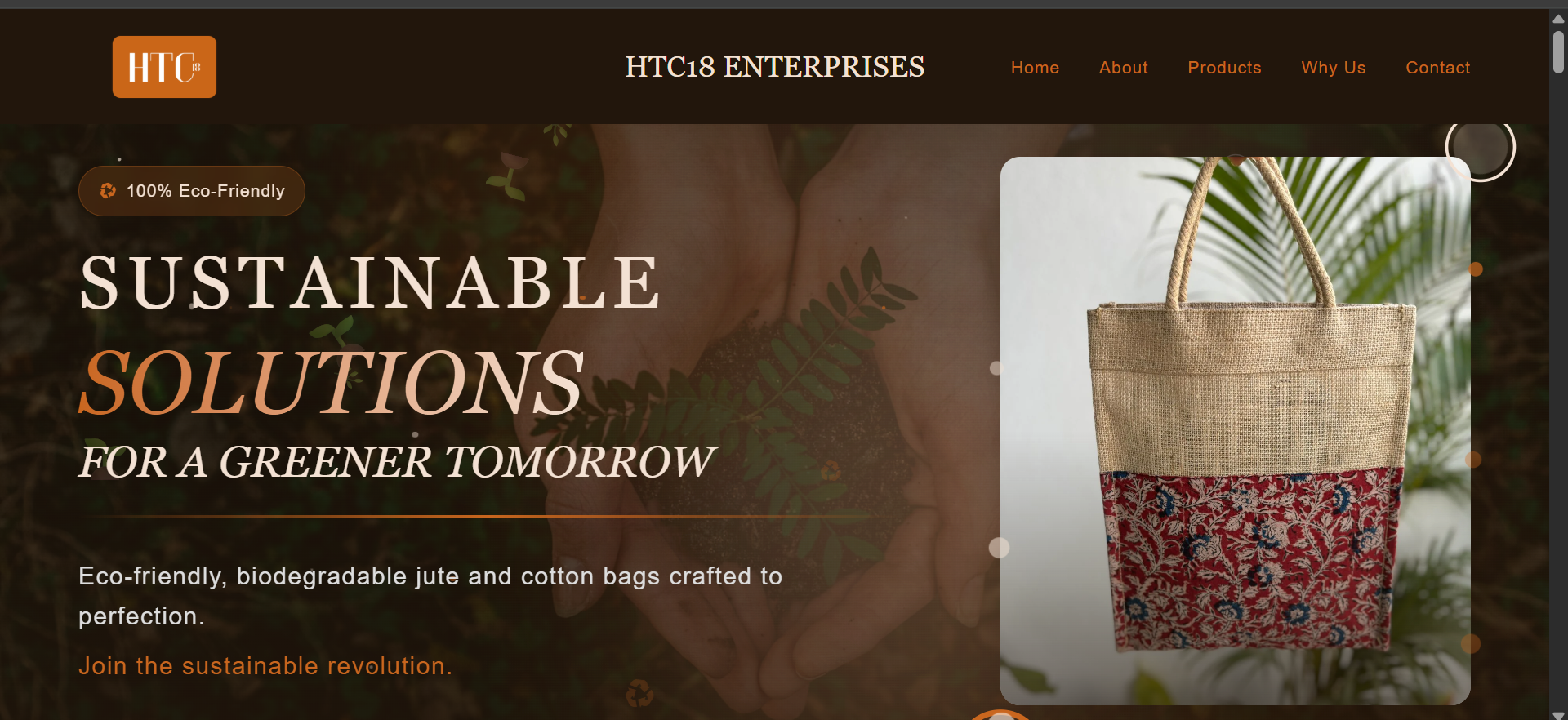Click the Join the sustainable revolution text
This screenshot has height=720, width=1568.
(x=265, y=666)
